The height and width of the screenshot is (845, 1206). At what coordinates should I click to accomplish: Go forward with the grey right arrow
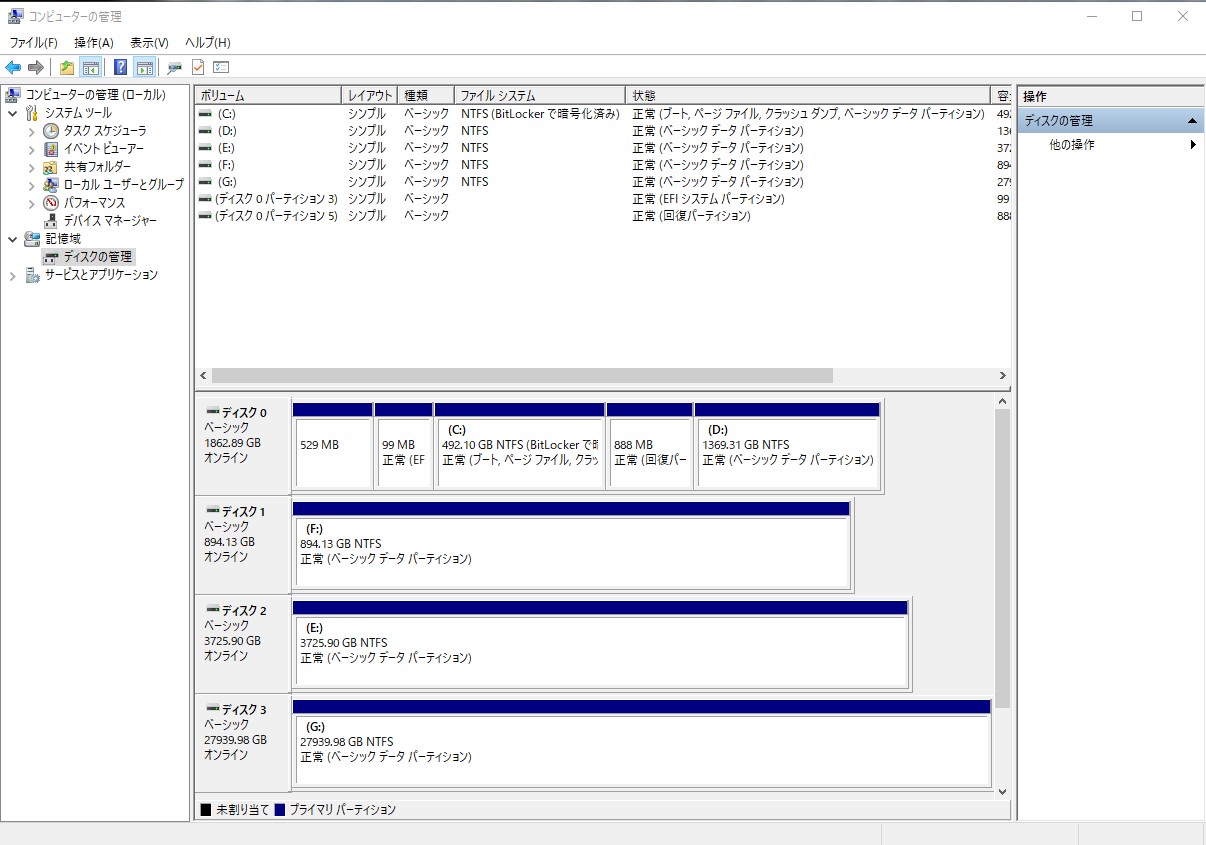[36, 67]
